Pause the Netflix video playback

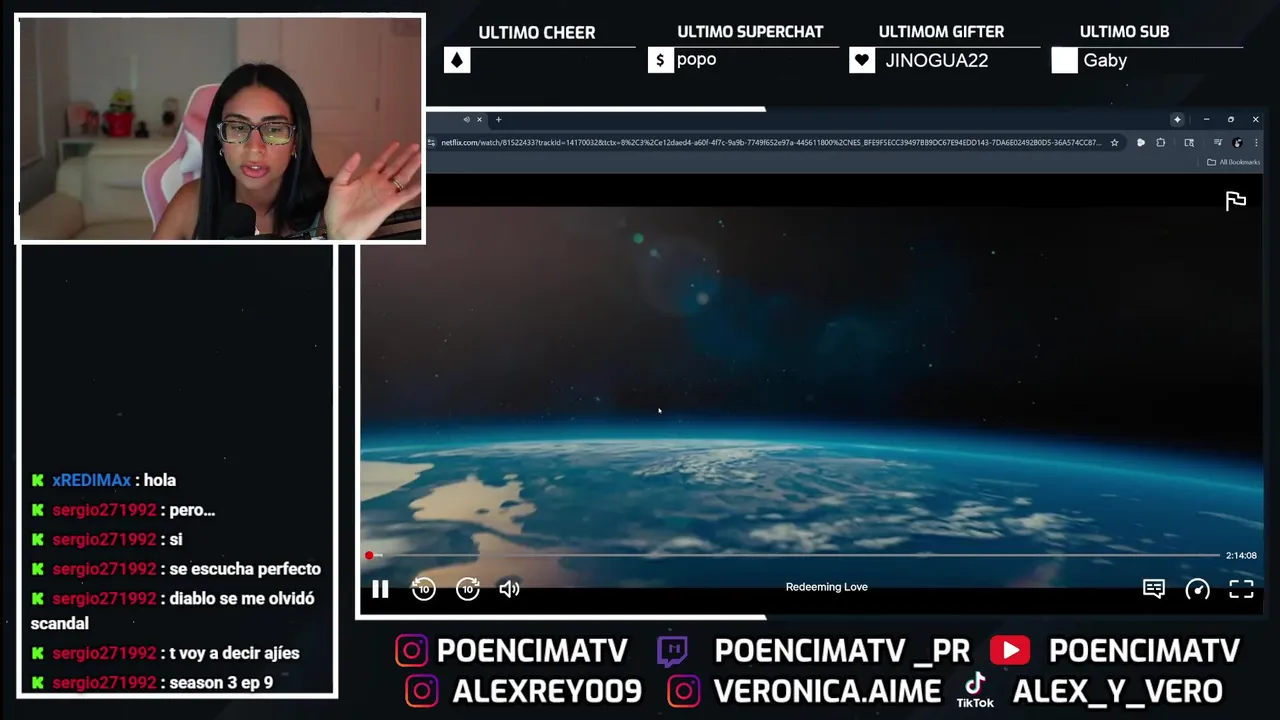(380, 589)
